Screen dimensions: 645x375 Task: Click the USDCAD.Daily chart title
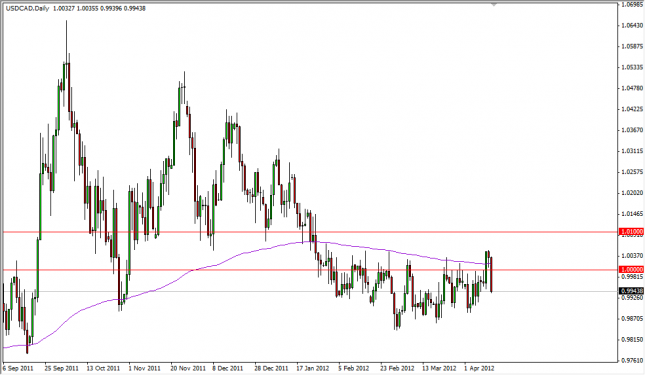pos(27,8)
